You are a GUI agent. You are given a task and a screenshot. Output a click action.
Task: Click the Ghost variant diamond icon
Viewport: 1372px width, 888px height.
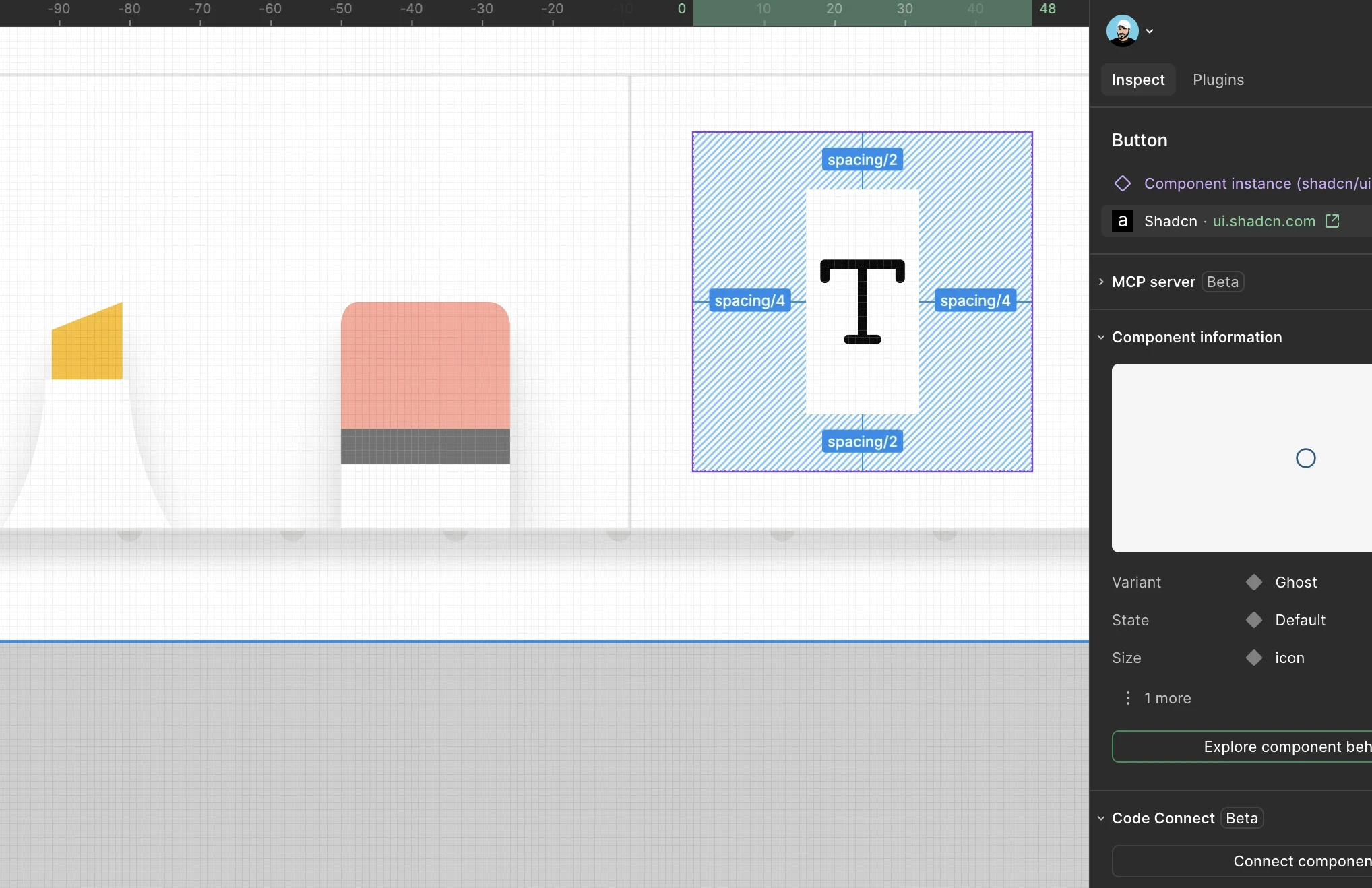(1253, 582)
